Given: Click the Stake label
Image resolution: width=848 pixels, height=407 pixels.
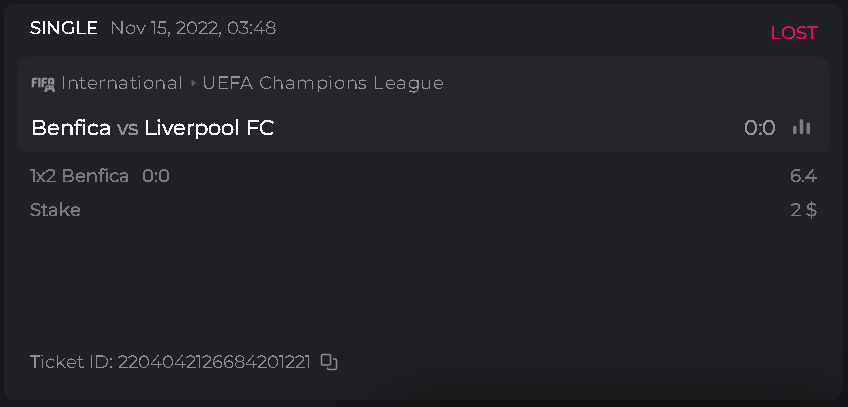Looking at the screenshot, I should (55, 210).
